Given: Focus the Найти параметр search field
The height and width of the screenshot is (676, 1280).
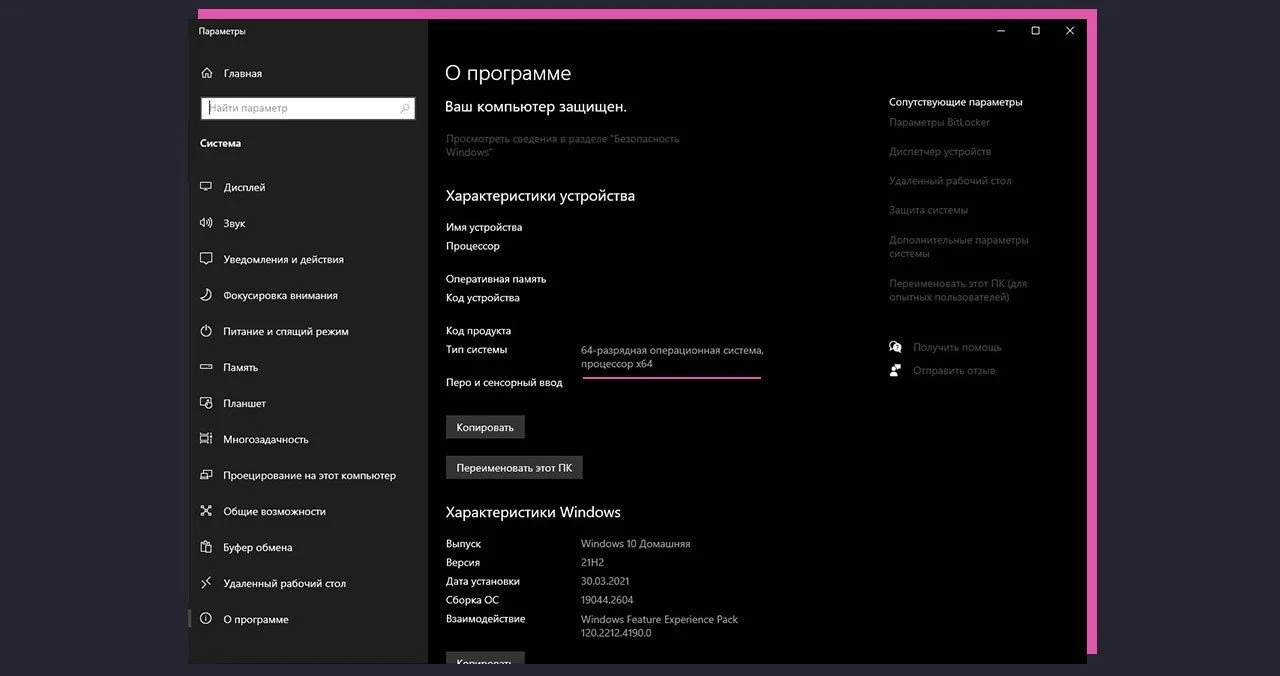Looking at the screenshot, I should coord(309,108).
